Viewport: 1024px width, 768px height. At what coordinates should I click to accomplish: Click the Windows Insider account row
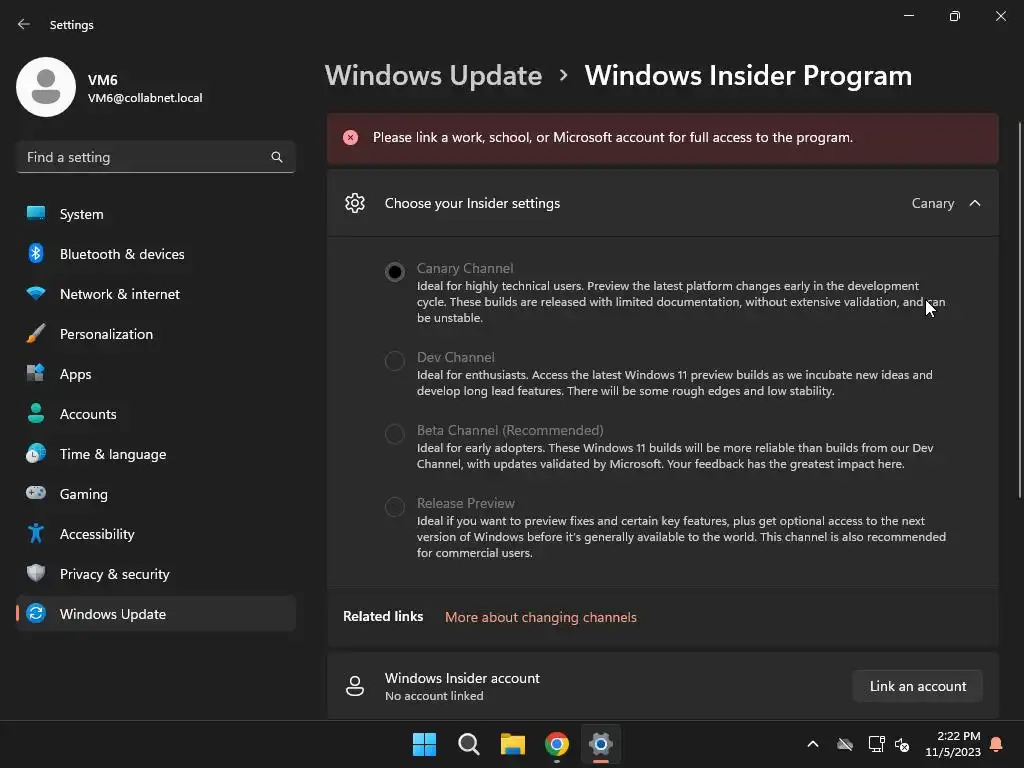pos(663,686)
